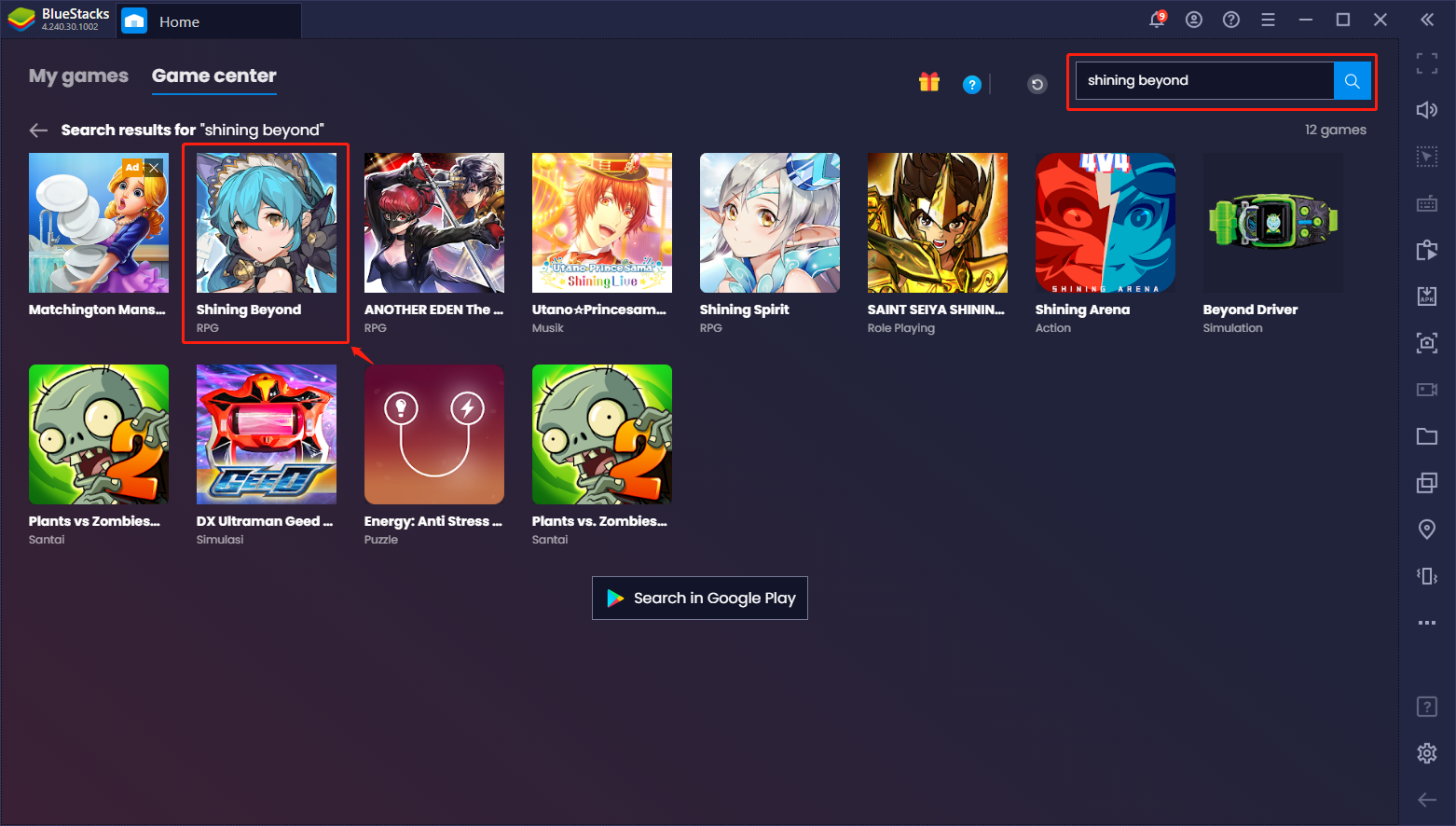Click the Install APK icon in sidebar
1456x826 pixels.
pos(1427,296)
